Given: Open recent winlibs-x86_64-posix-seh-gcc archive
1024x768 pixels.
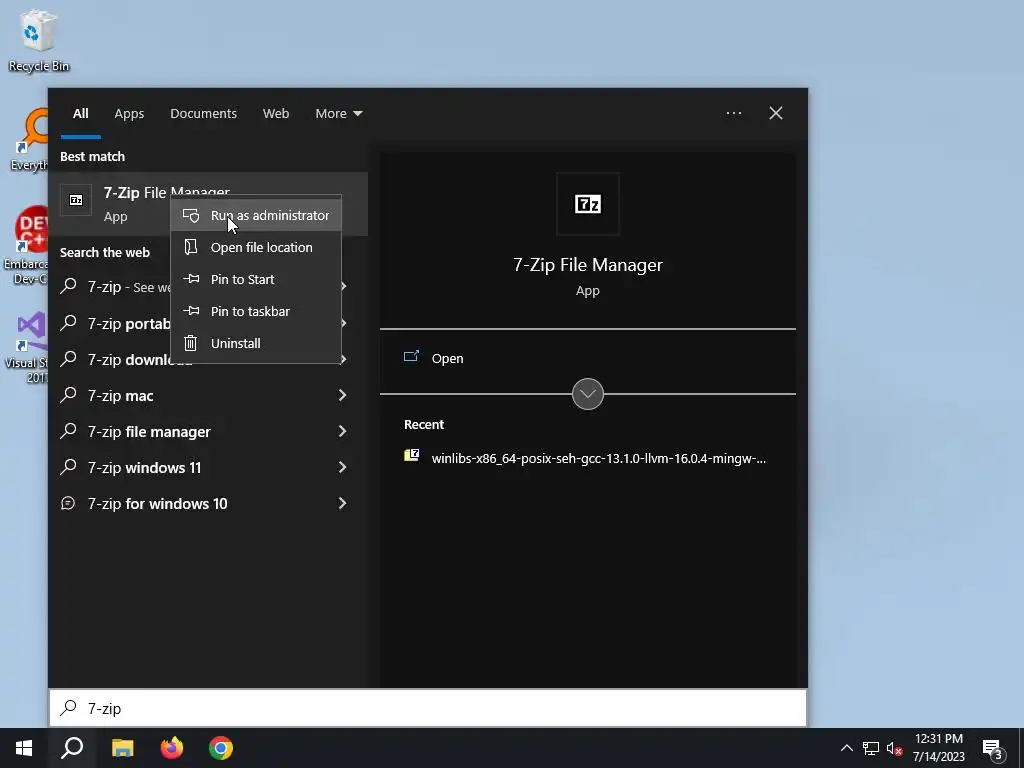Looking at the screenshot, I should pyautogui.click(x=599, y=458).
